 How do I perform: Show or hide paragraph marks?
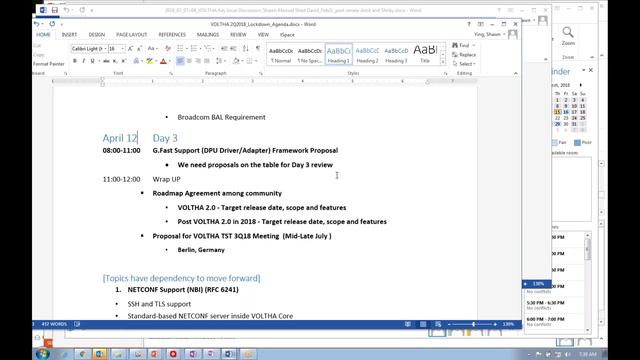pyautogui.click(x=258, y=49)
